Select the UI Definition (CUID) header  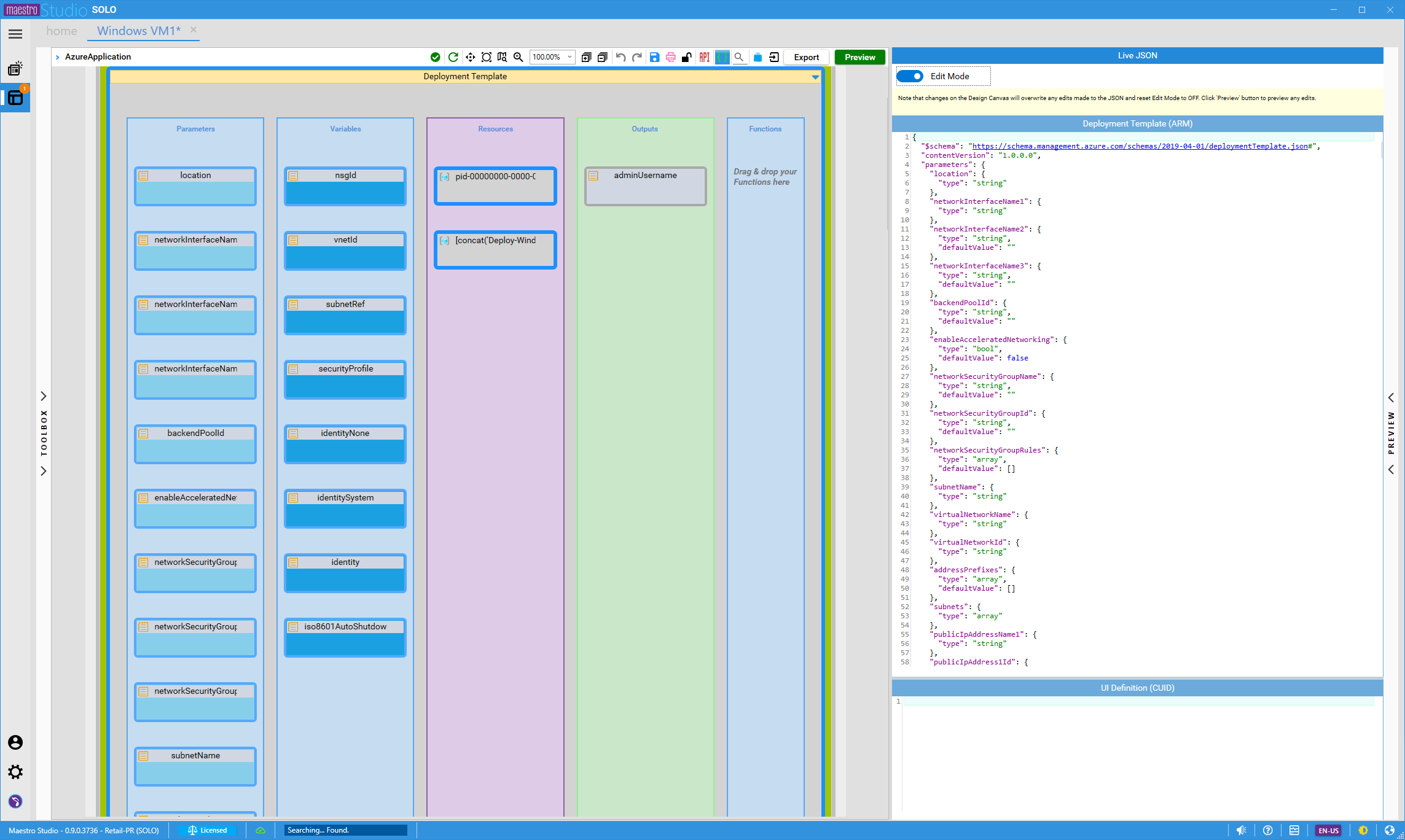1137,688
